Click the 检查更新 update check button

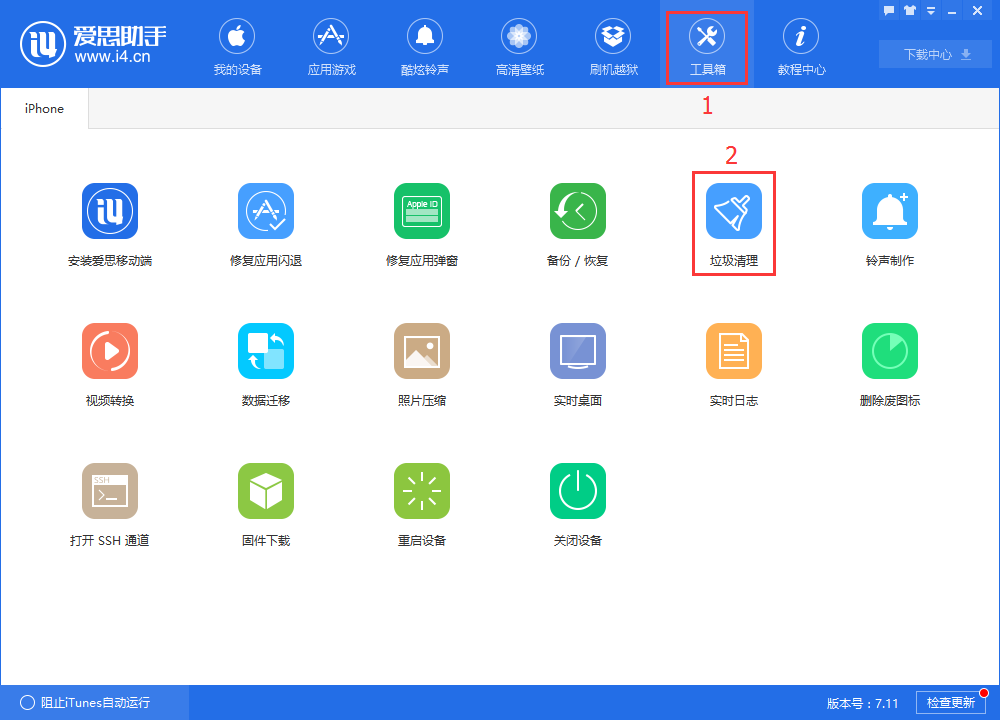[953, 702]
